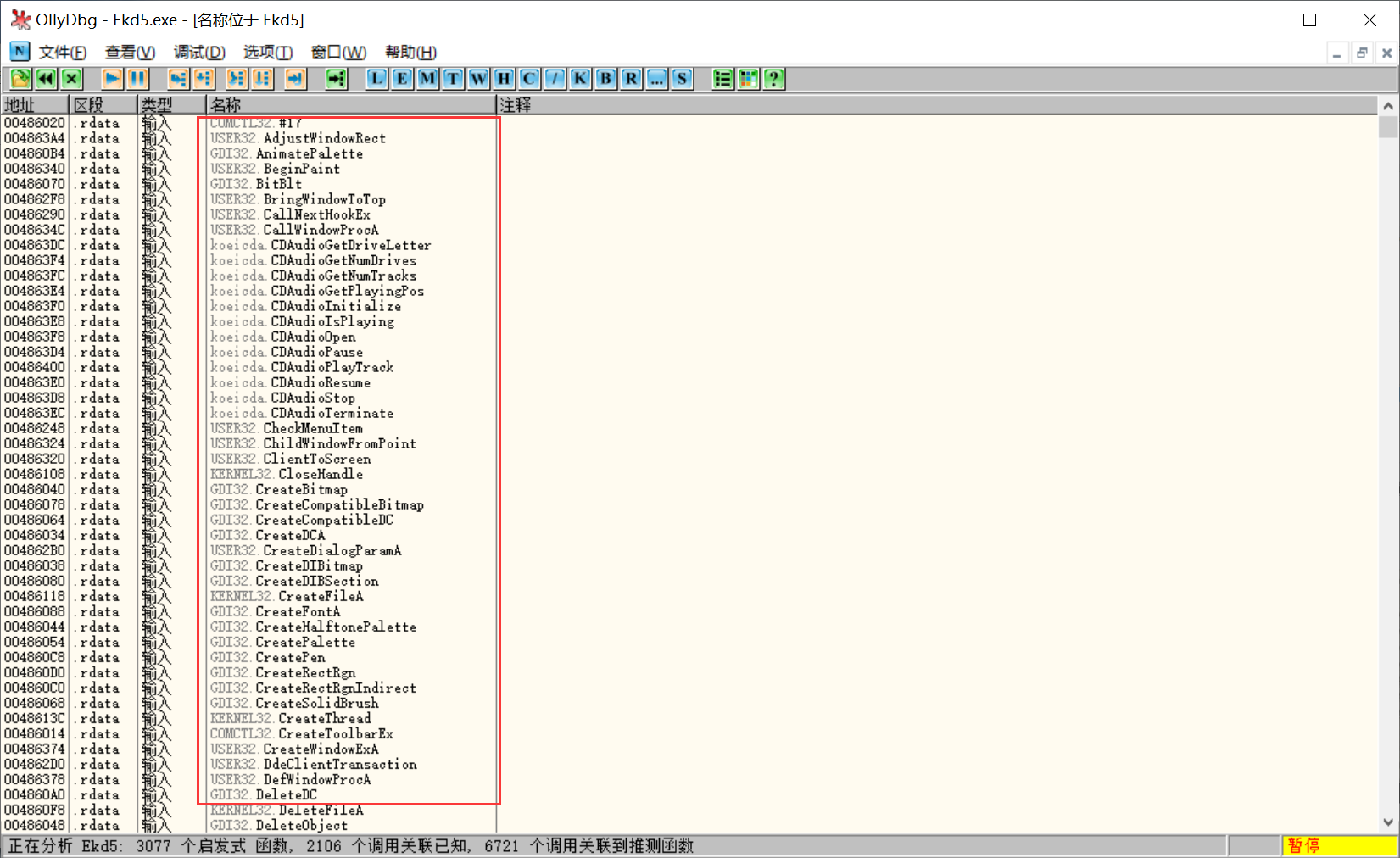Select the USER32.CreateWindowExA entry
This screenshot has height=858, width=1400.
point(294,749)
